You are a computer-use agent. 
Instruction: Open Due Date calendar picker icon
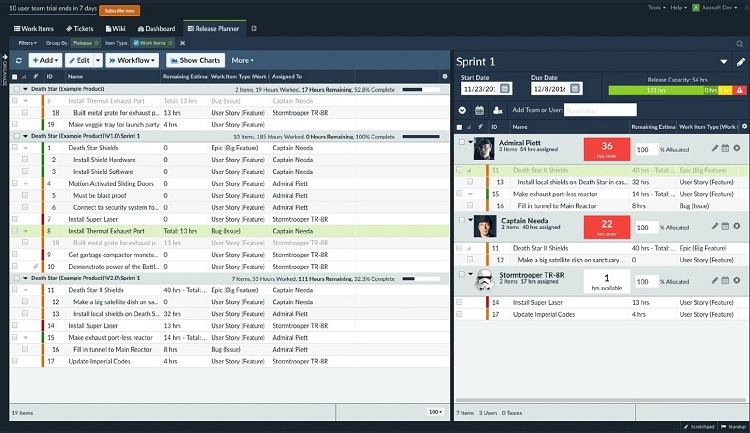575,89
